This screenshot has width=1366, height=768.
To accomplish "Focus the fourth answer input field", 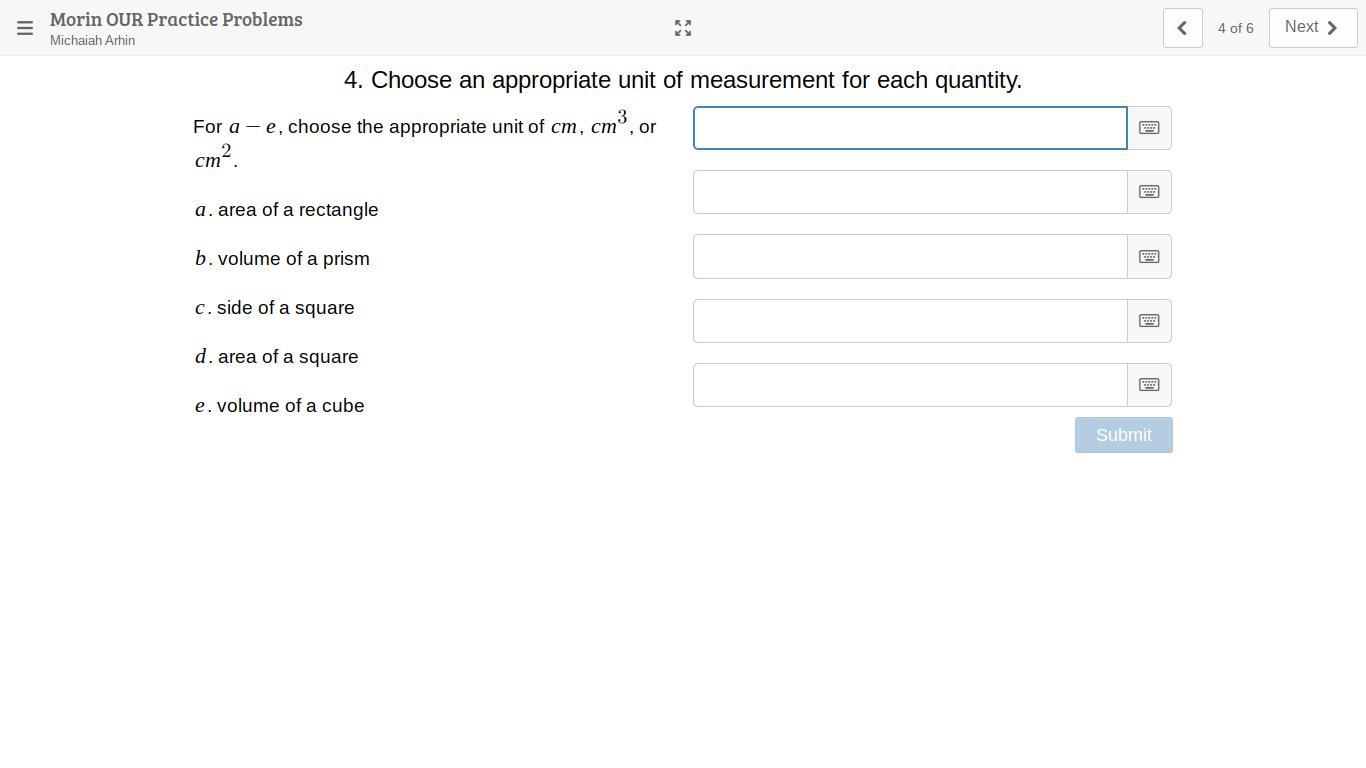I will coord(910,321).
